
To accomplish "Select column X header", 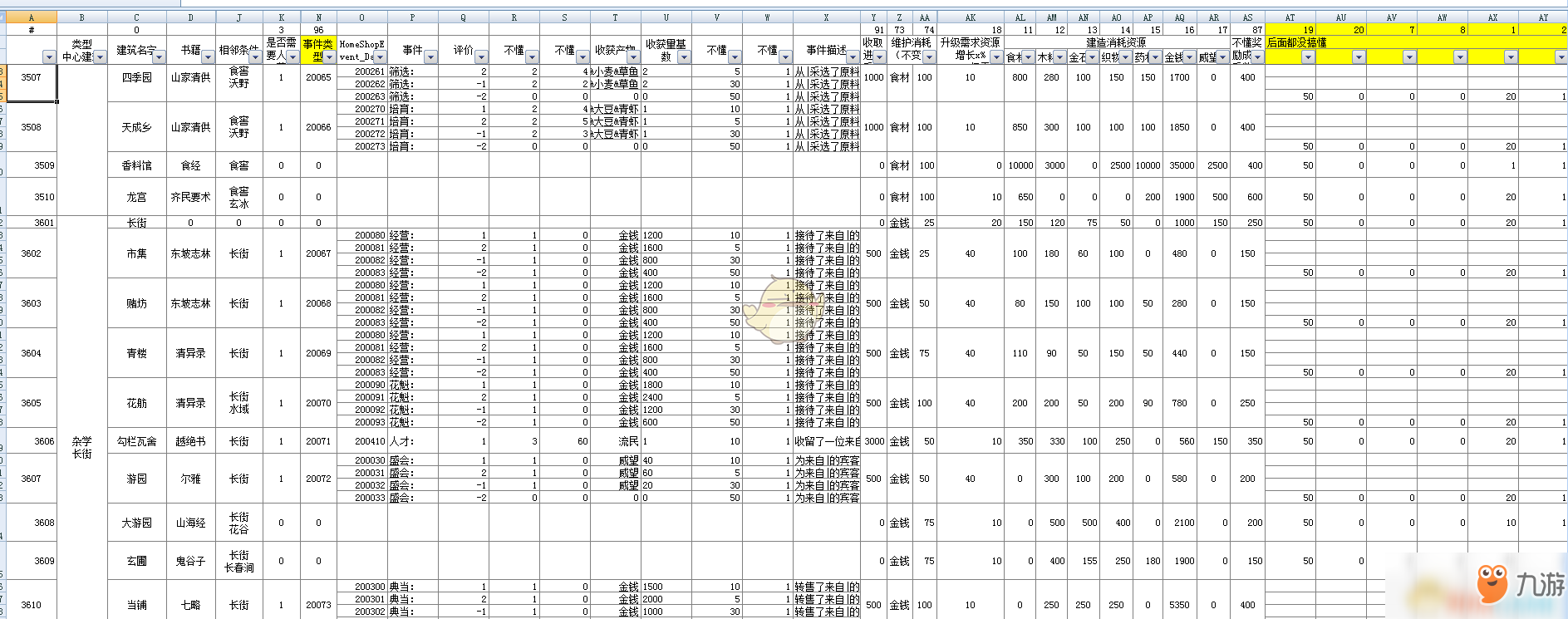I will (x=827, y=17).
